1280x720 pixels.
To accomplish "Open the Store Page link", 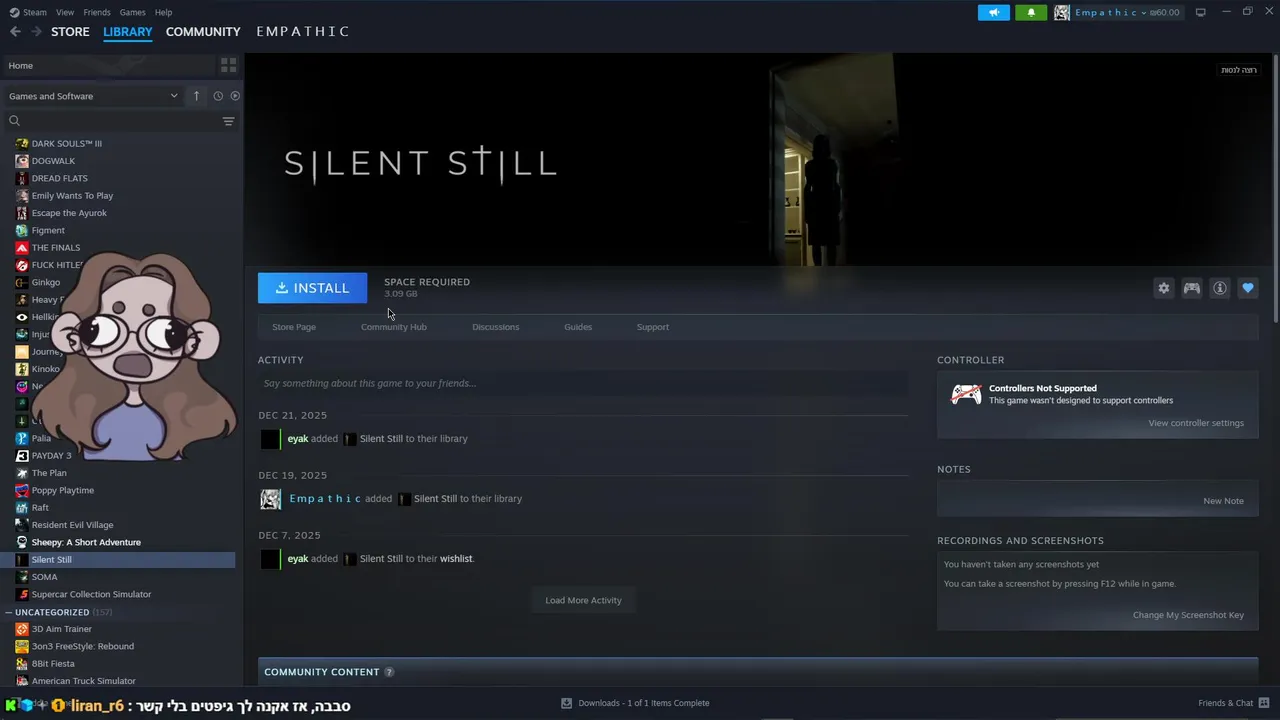I will coord(294,327).
